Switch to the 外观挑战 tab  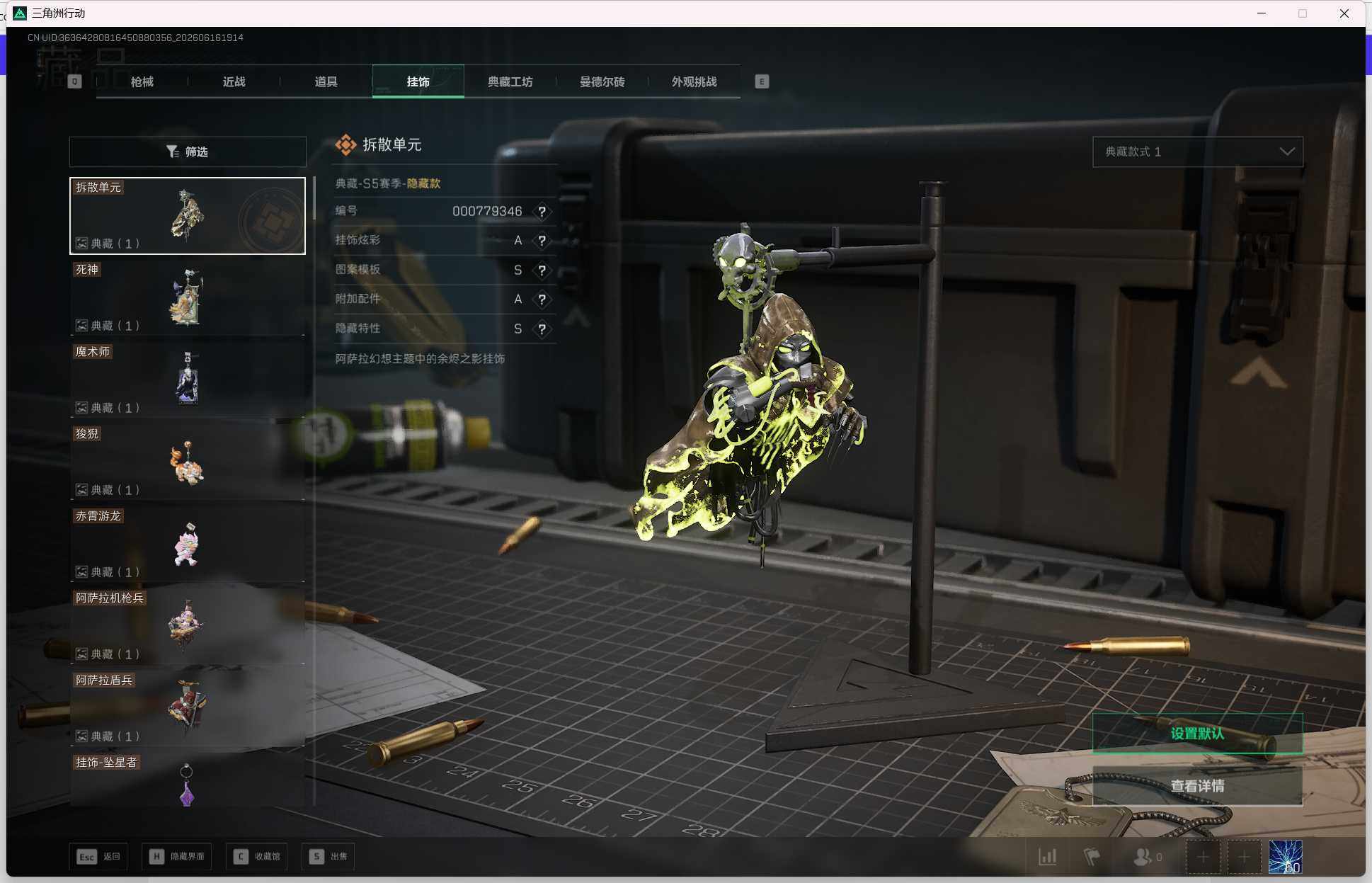point(694,81)
